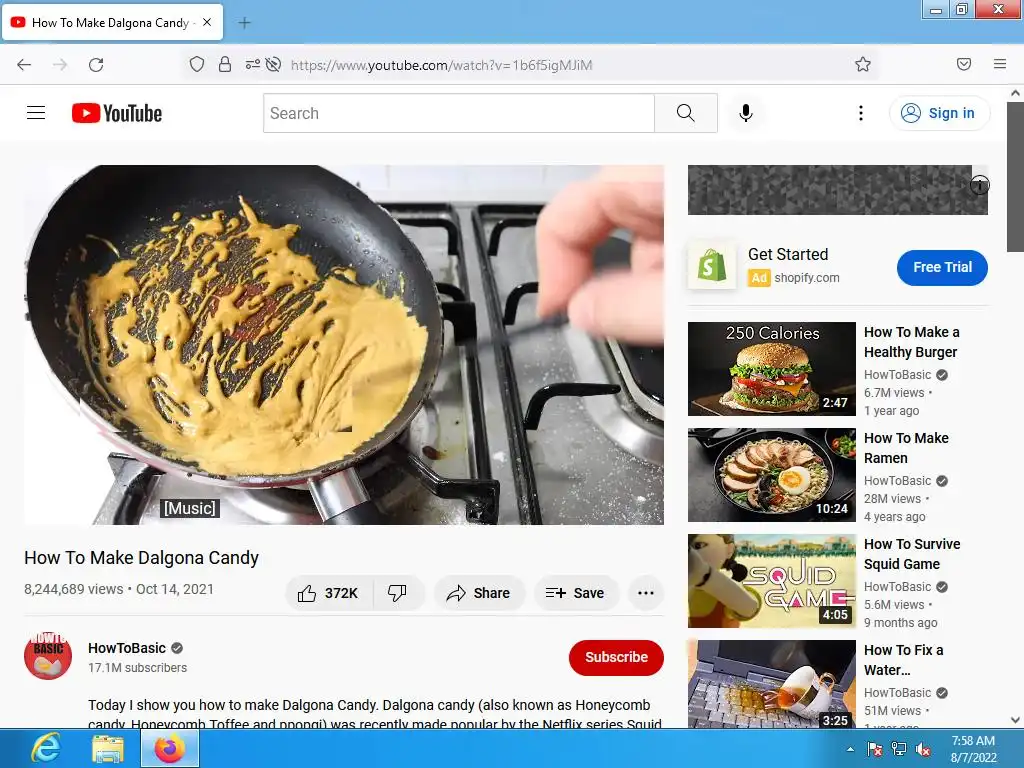Screen dimensions: 1024x768
Task: Click the video player
Action: click(344, 345)
